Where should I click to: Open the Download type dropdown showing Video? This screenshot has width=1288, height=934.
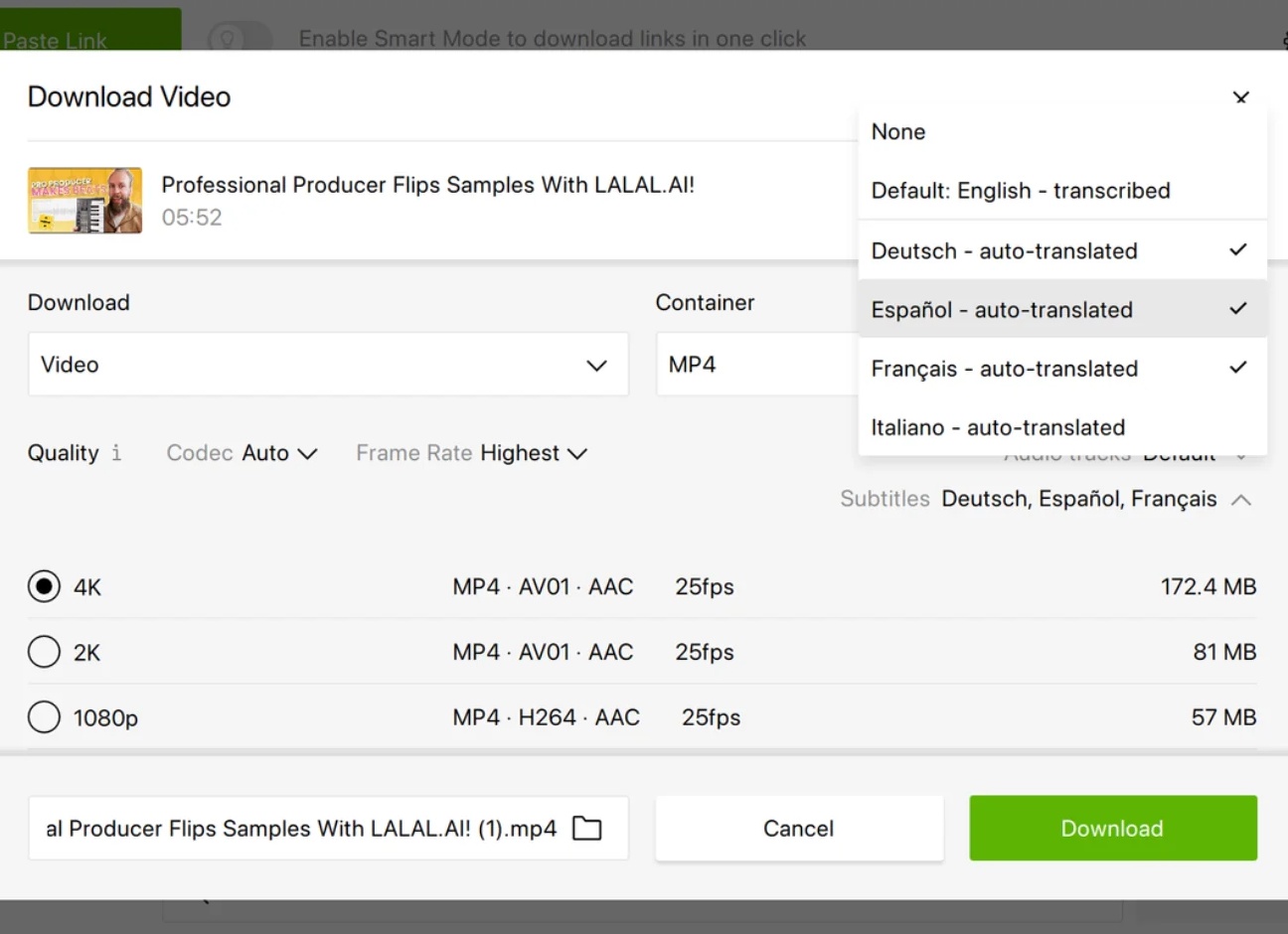tap(328, 365)
